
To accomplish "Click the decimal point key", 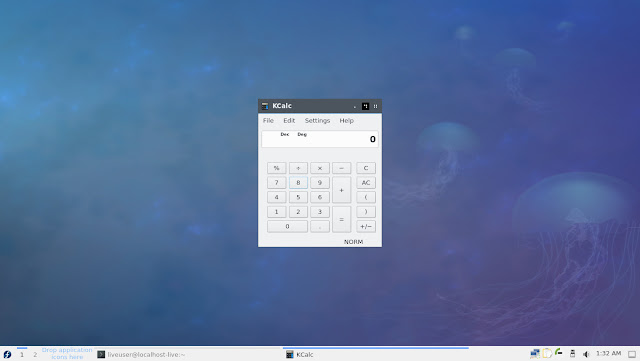I will click(x=320, y=226).
